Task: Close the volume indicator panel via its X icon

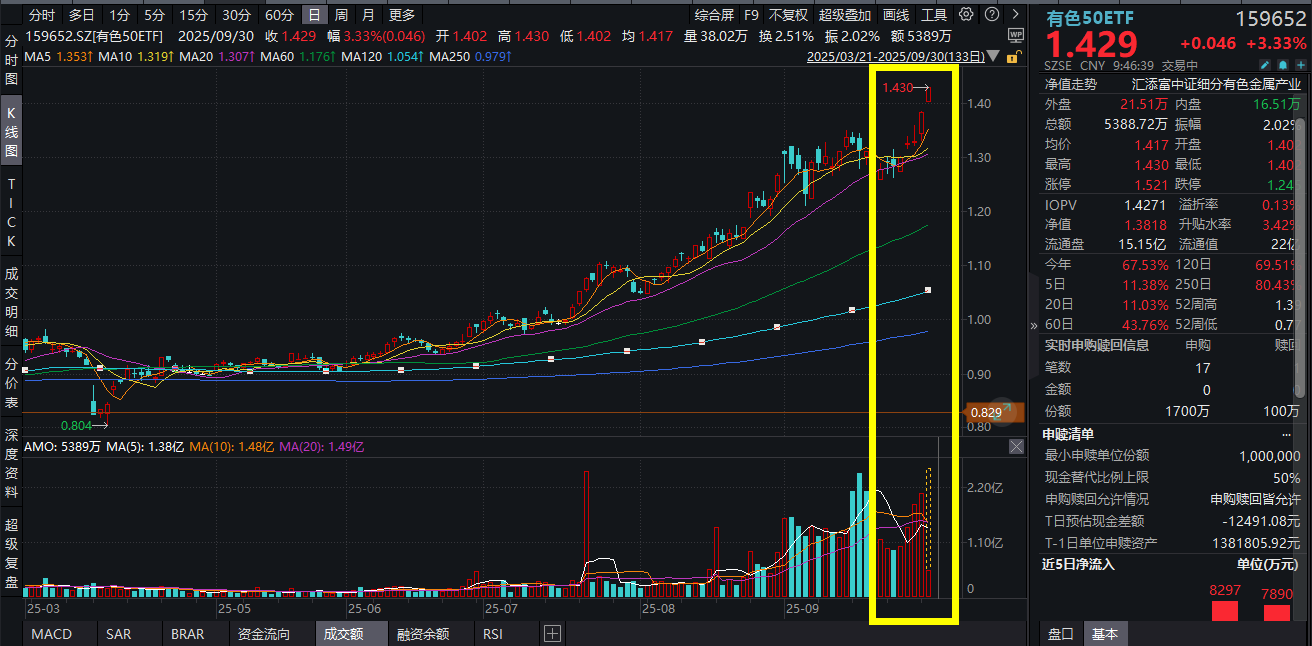Action: tap(1016, 446)
